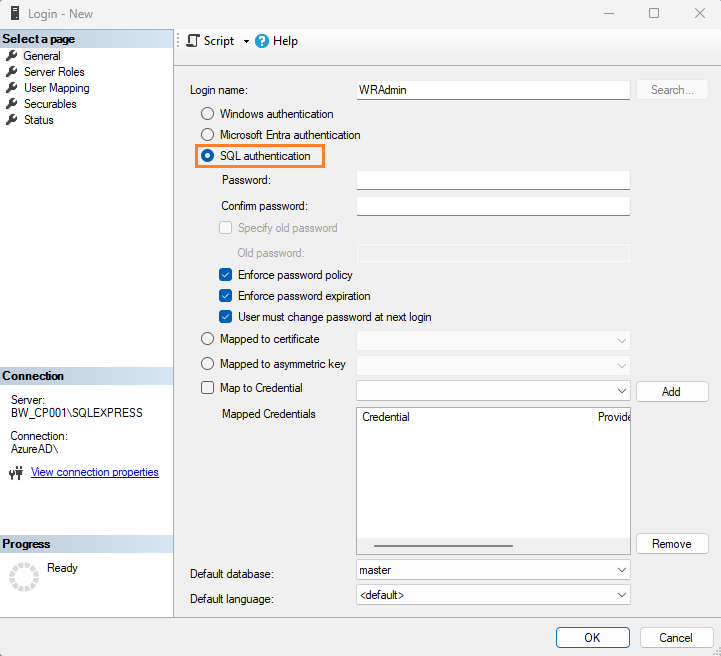Click the Cancel button
This screenshot has height=656, width=721.
[676, 638]
